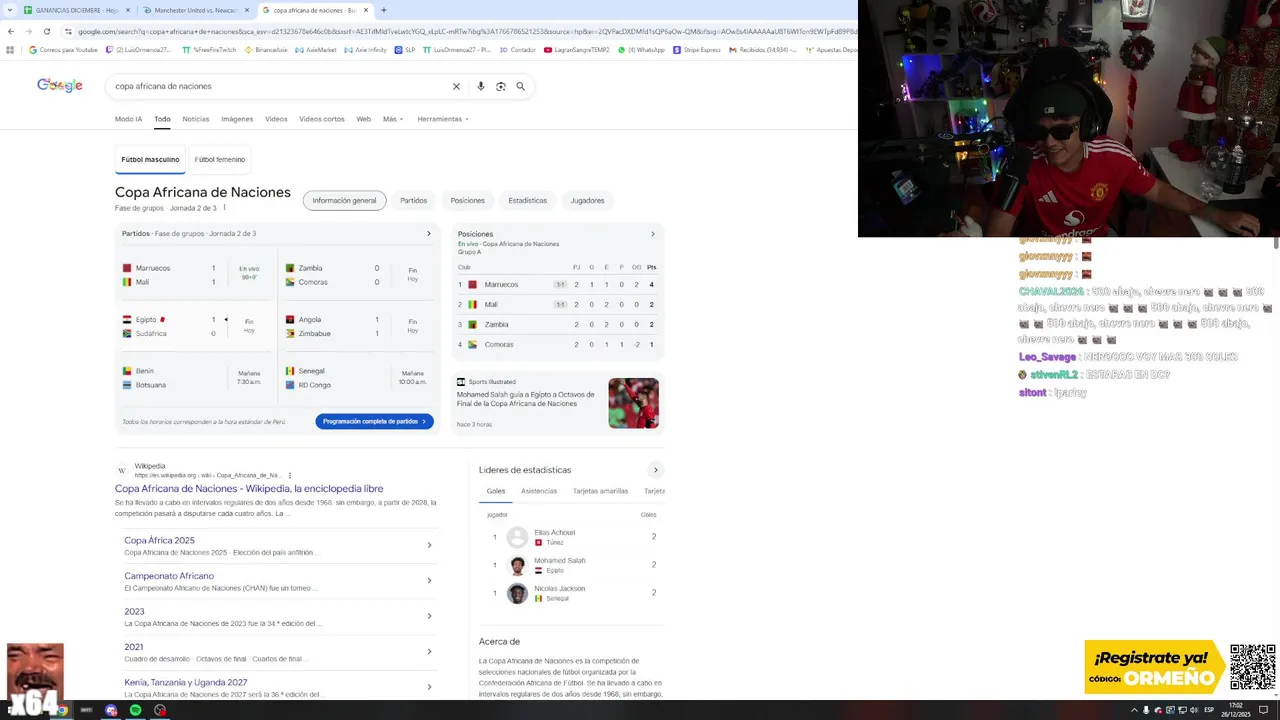Screen dimensions: 1280x720
Task: Select the Videos search filter
Action: (x=276, y=119)
